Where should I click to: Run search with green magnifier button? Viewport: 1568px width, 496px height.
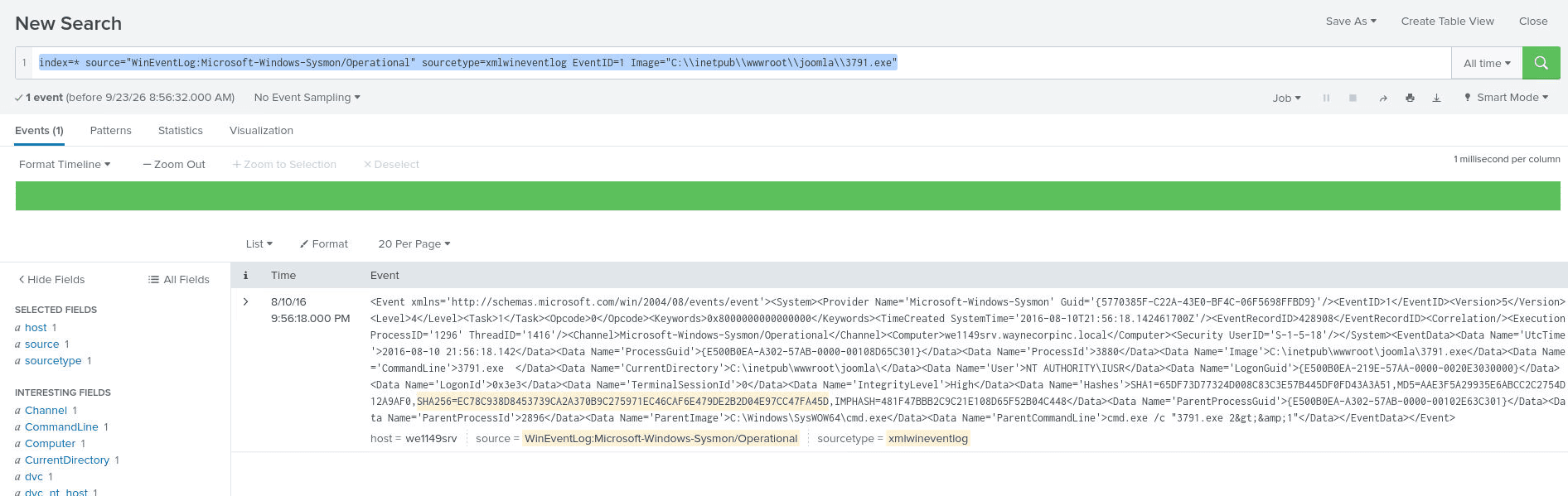[1541, 63]
